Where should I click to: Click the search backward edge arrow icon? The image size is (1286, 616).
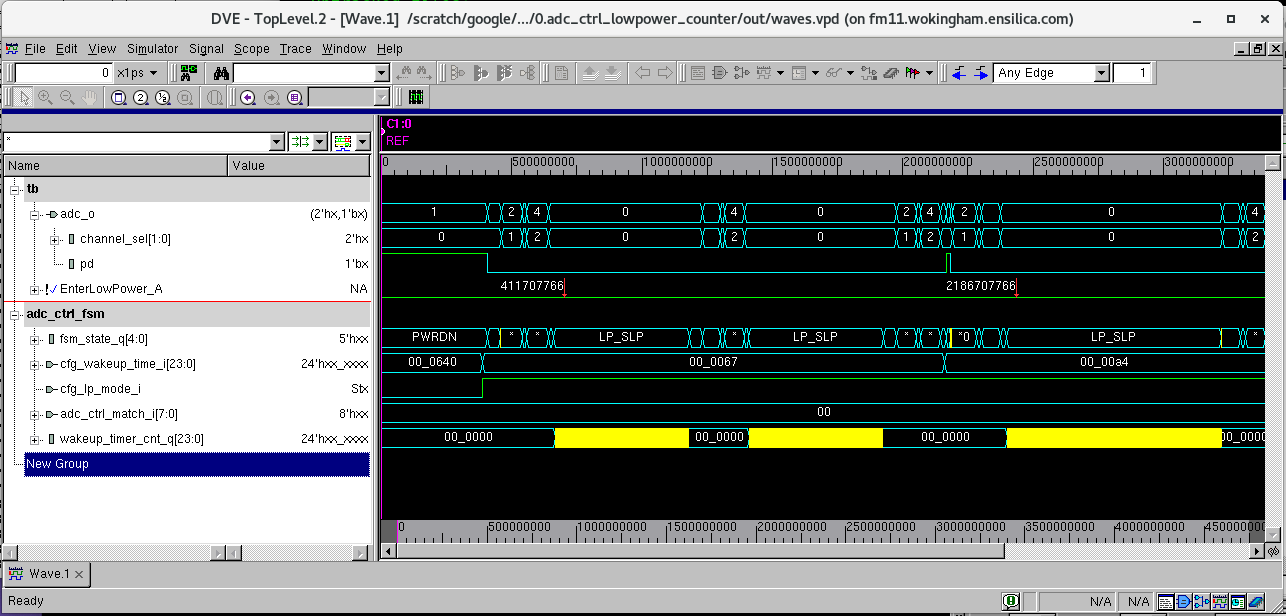(958, 72)
